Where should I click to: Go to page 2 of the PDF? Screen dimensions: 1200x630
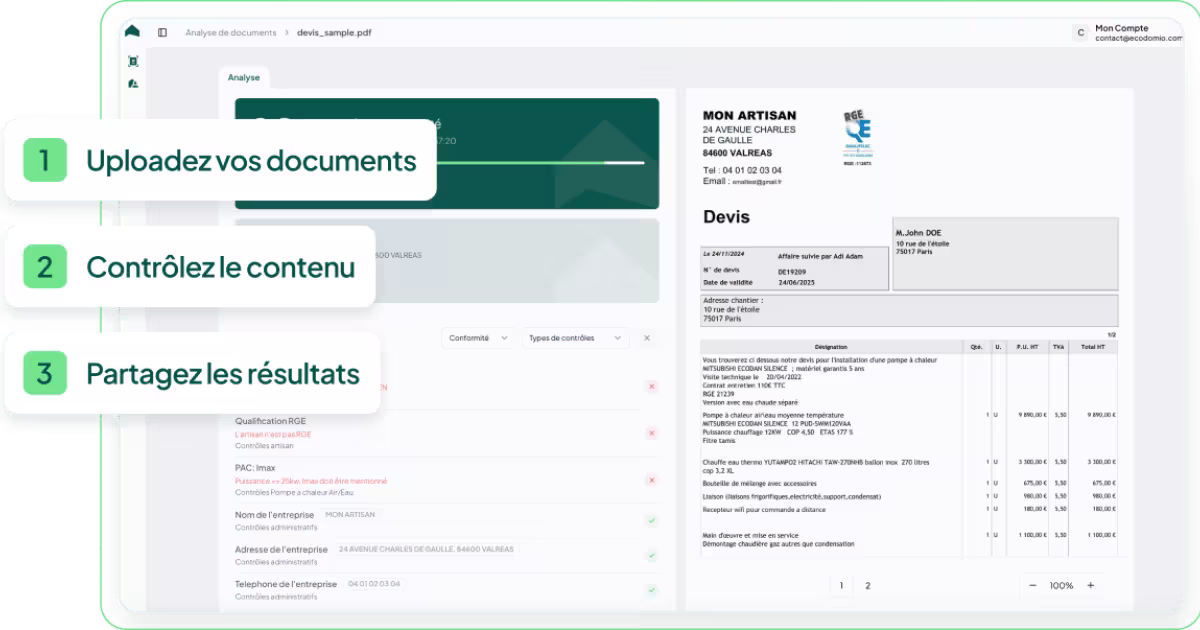click(867, 586)
